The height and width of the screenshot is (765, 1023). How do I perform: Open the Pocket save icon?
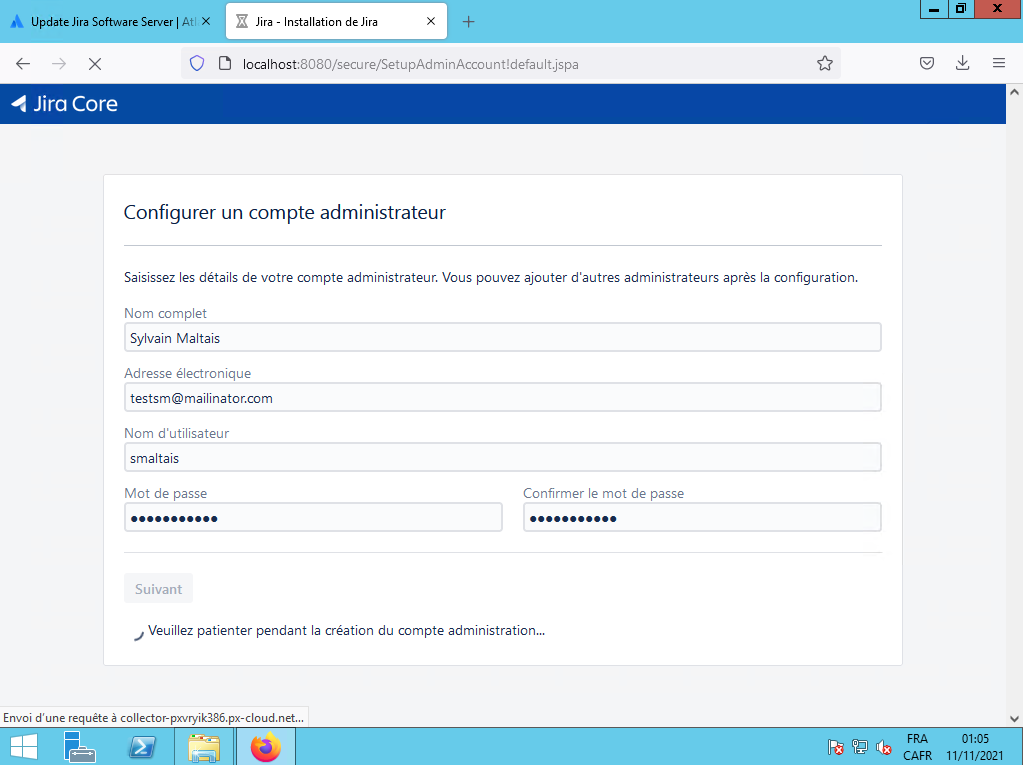click(927, 63)
